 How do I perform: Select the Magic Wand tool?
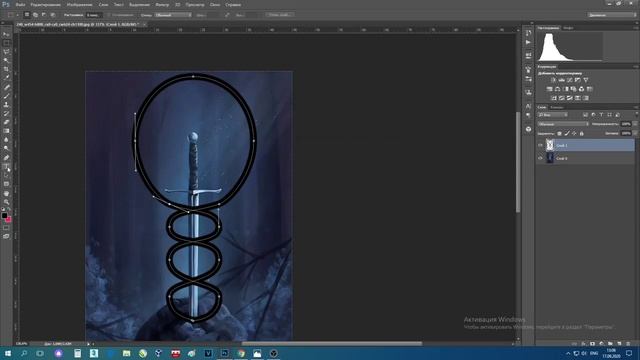6,61
